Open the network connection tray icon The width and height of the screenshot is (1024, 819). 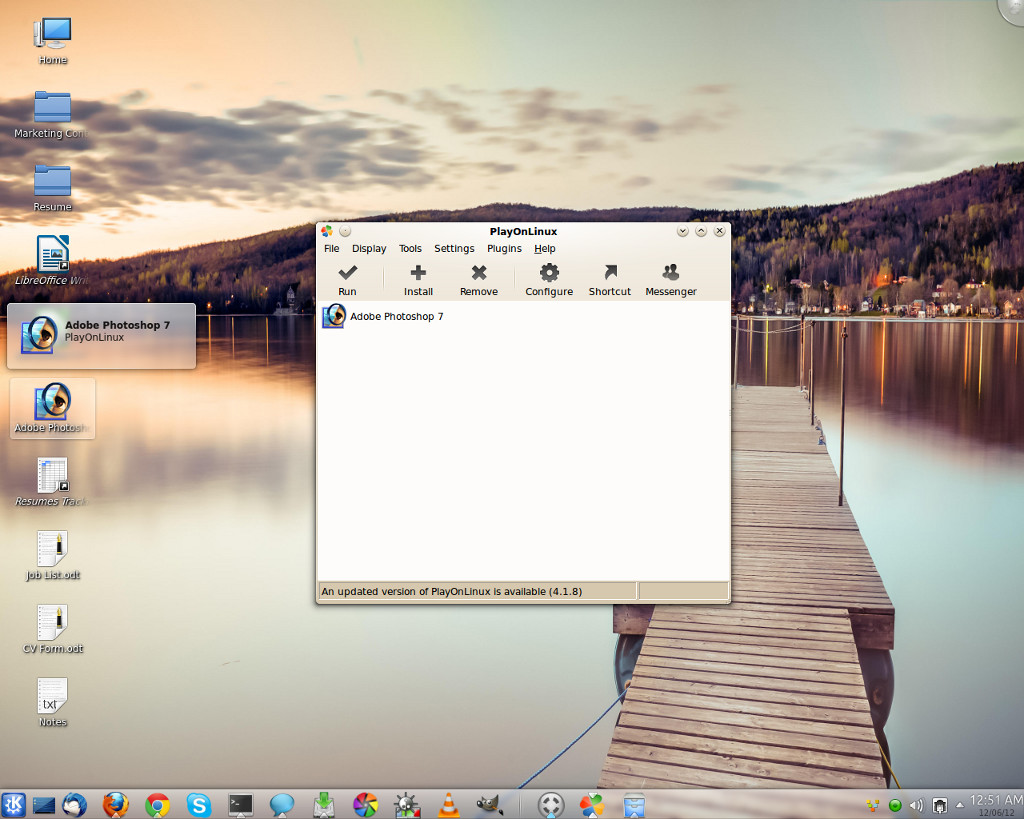(x=940, y=806)
